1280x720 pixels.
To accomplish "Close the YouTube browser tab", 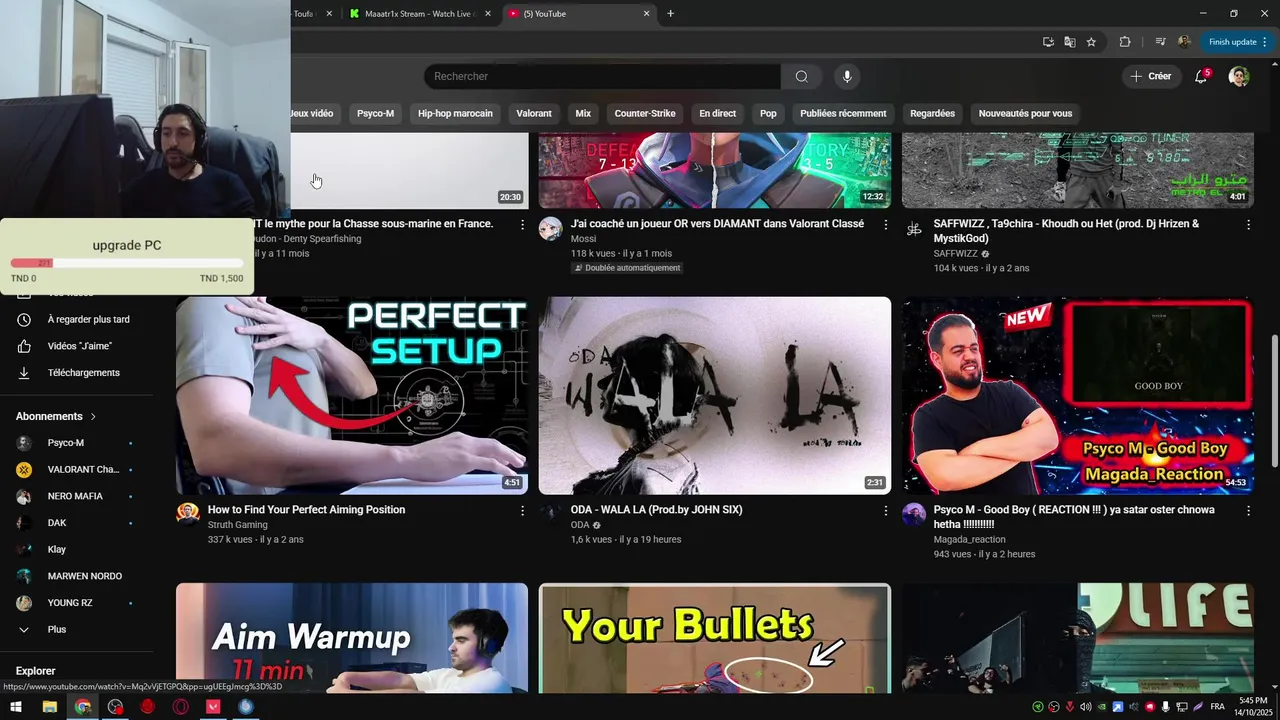I will click(646, 13).
